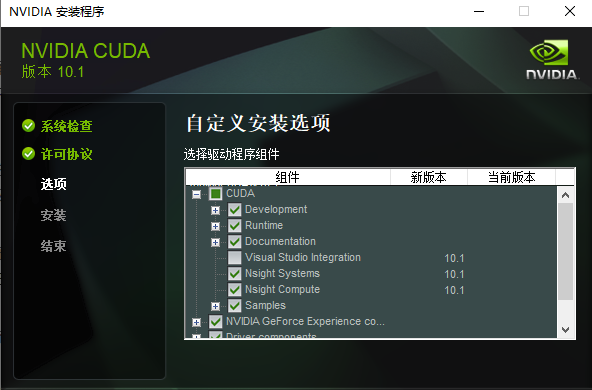
Task: Click the 新版本 column header
Action: pyautogui.click(x=429, y=177)
